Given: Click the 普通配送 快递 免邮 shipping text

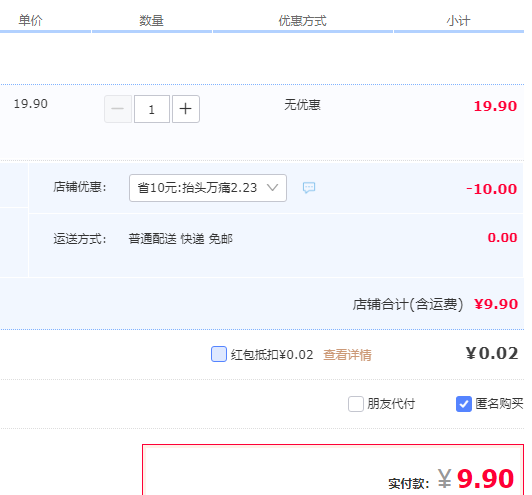Looking at the screenshot, I should click(180, 239).
